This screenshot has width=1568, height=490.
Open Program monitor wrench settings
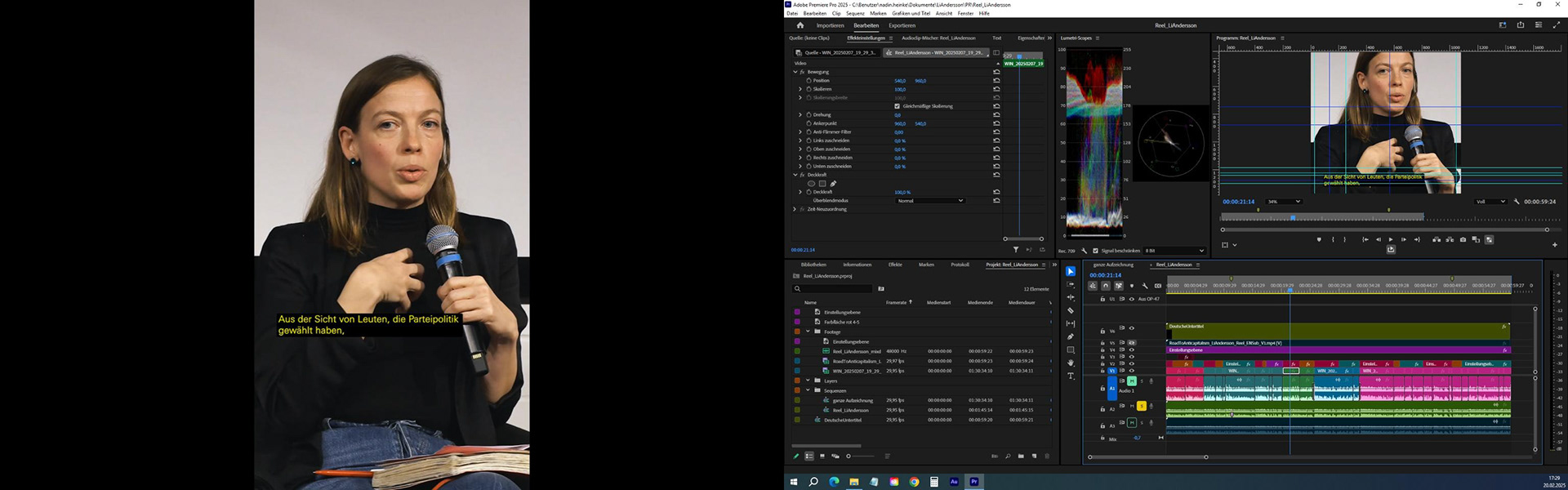tap(1517, 202)
